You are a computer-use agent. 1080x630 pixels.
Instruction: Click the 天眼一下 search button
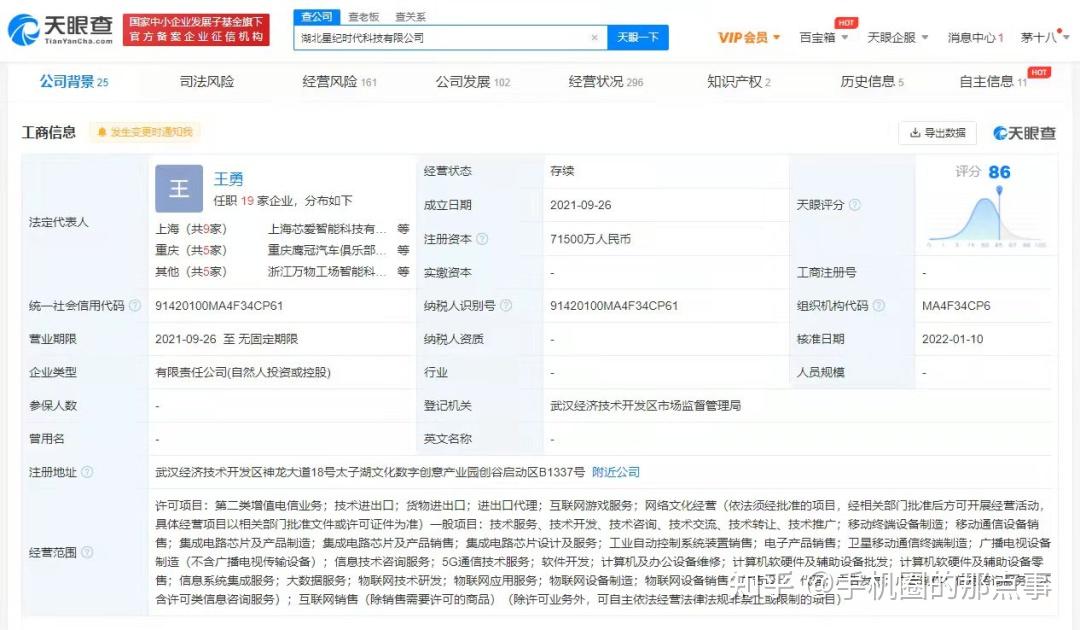(x=638, y=37)
